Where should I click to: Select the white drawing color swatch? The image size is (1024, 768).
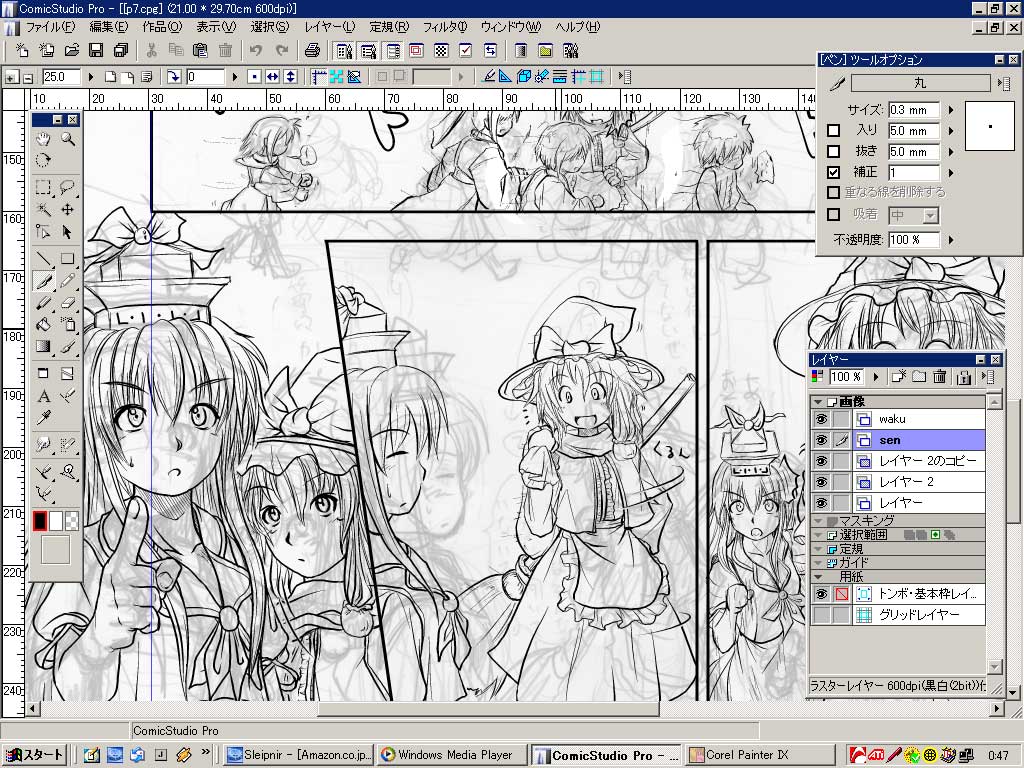pos(56,520)
